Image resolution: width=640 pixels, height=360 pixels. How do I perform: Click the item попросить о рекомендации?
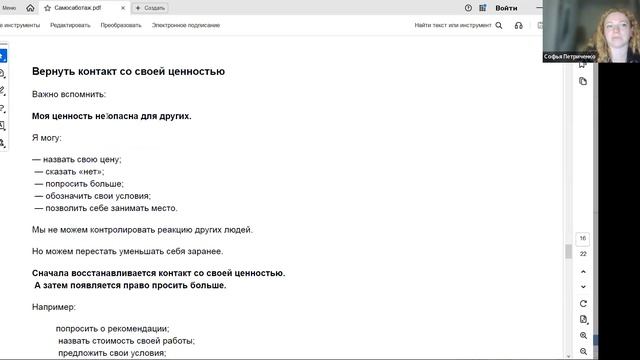(x=113, y=329)
